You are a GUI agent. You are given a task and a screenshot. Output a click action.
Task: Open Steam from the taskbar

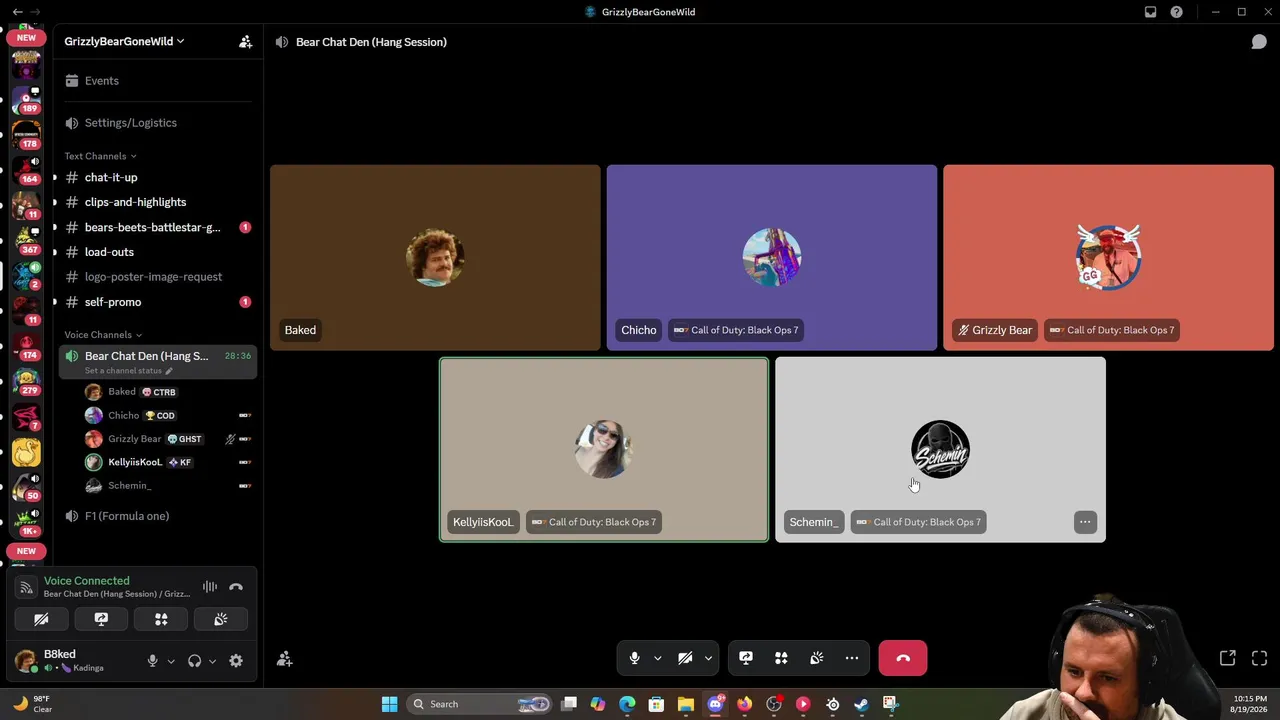861,704
